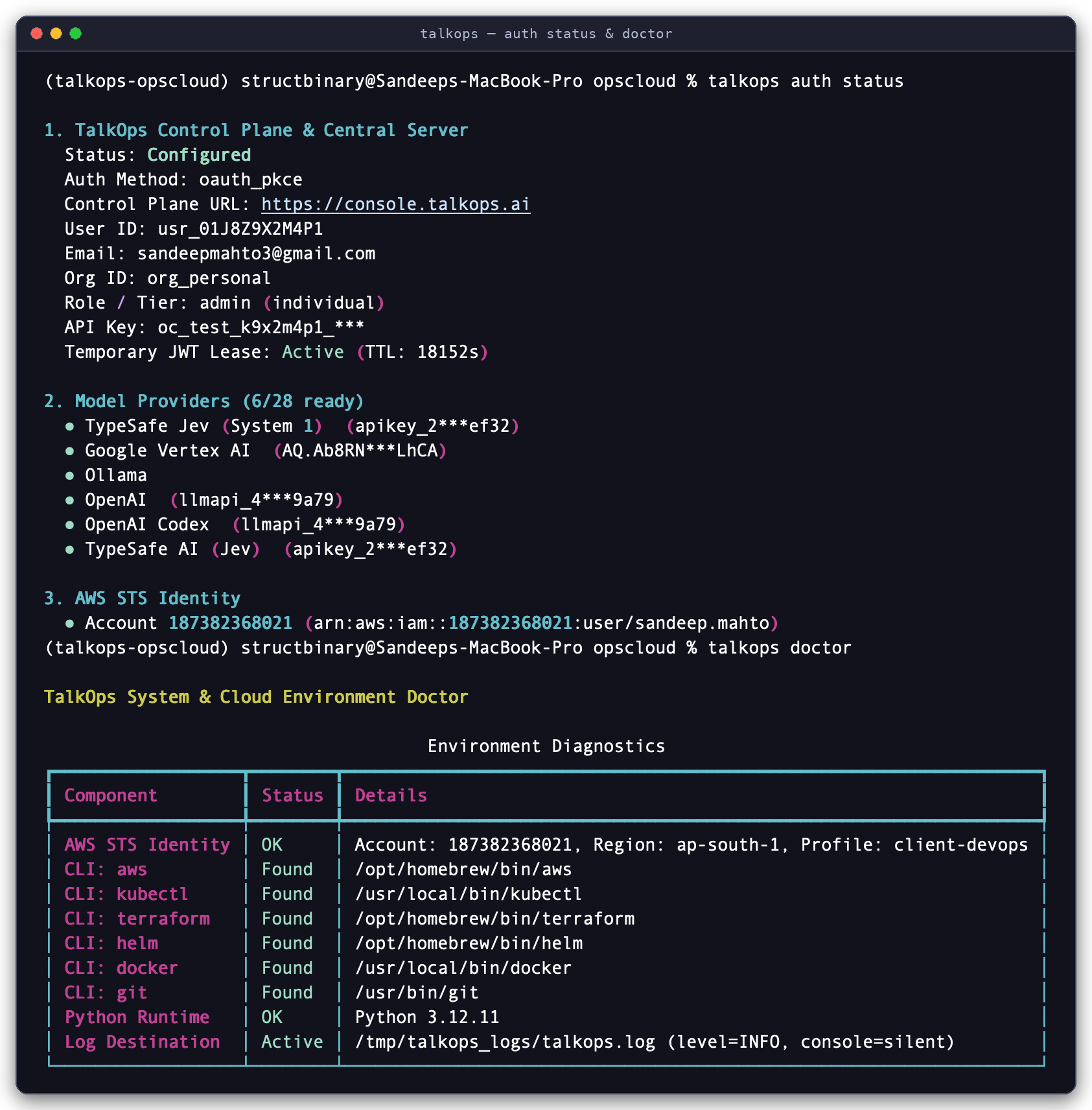The width and height of the screenshot is (1092, 1110).
Task: Click the 'TypeSafe AI (Jev)' provider row
Action: tap(261, 549)
